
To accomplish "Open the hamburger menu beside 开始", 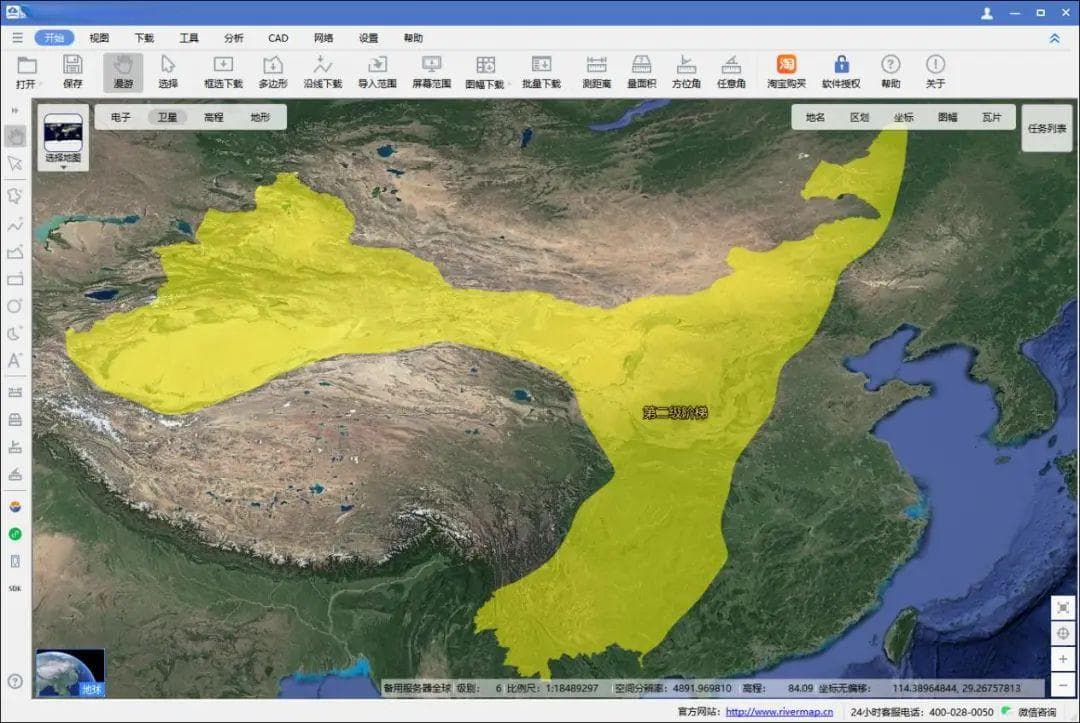I will (18, 38).
